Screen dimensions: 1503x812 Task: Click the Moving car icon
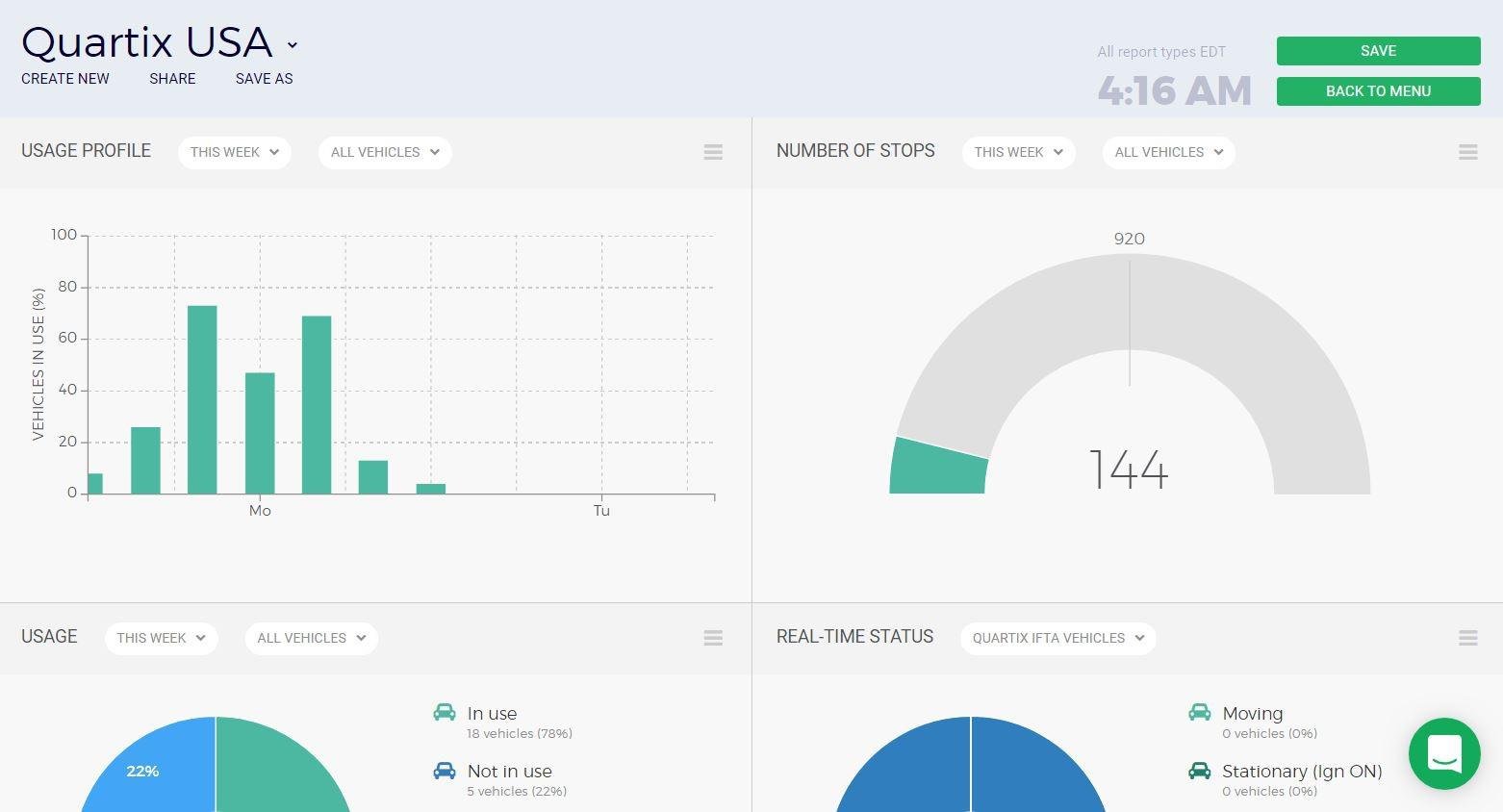point(1199,712)
